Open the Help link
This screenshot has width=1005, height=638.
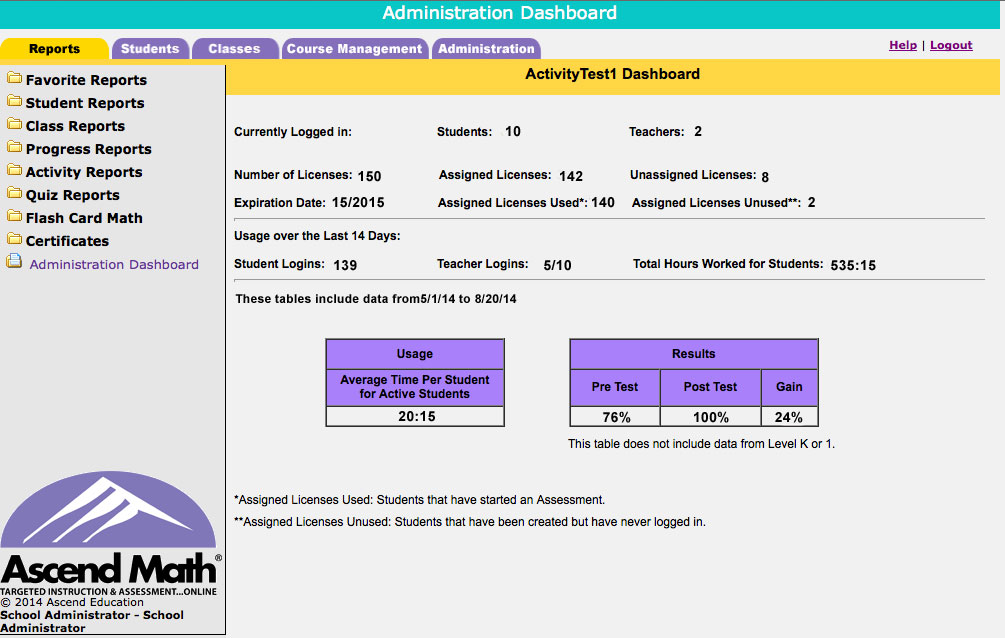click(903, 45)
